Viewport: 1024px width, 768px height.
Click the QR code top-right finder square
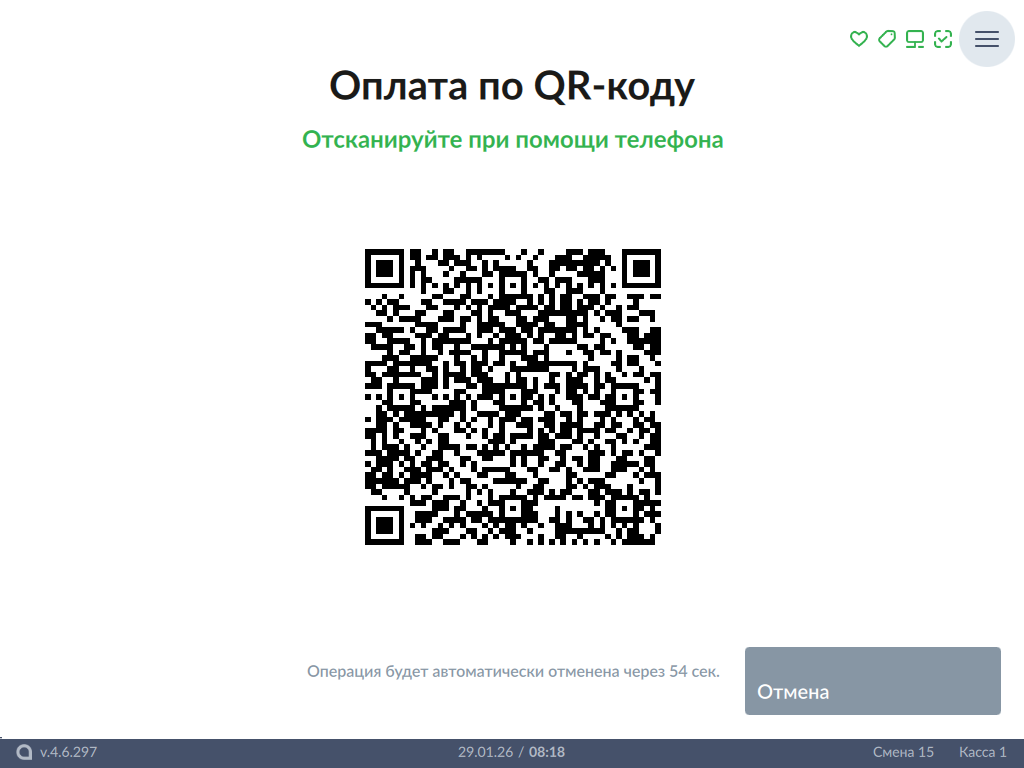tap(641, 268)
